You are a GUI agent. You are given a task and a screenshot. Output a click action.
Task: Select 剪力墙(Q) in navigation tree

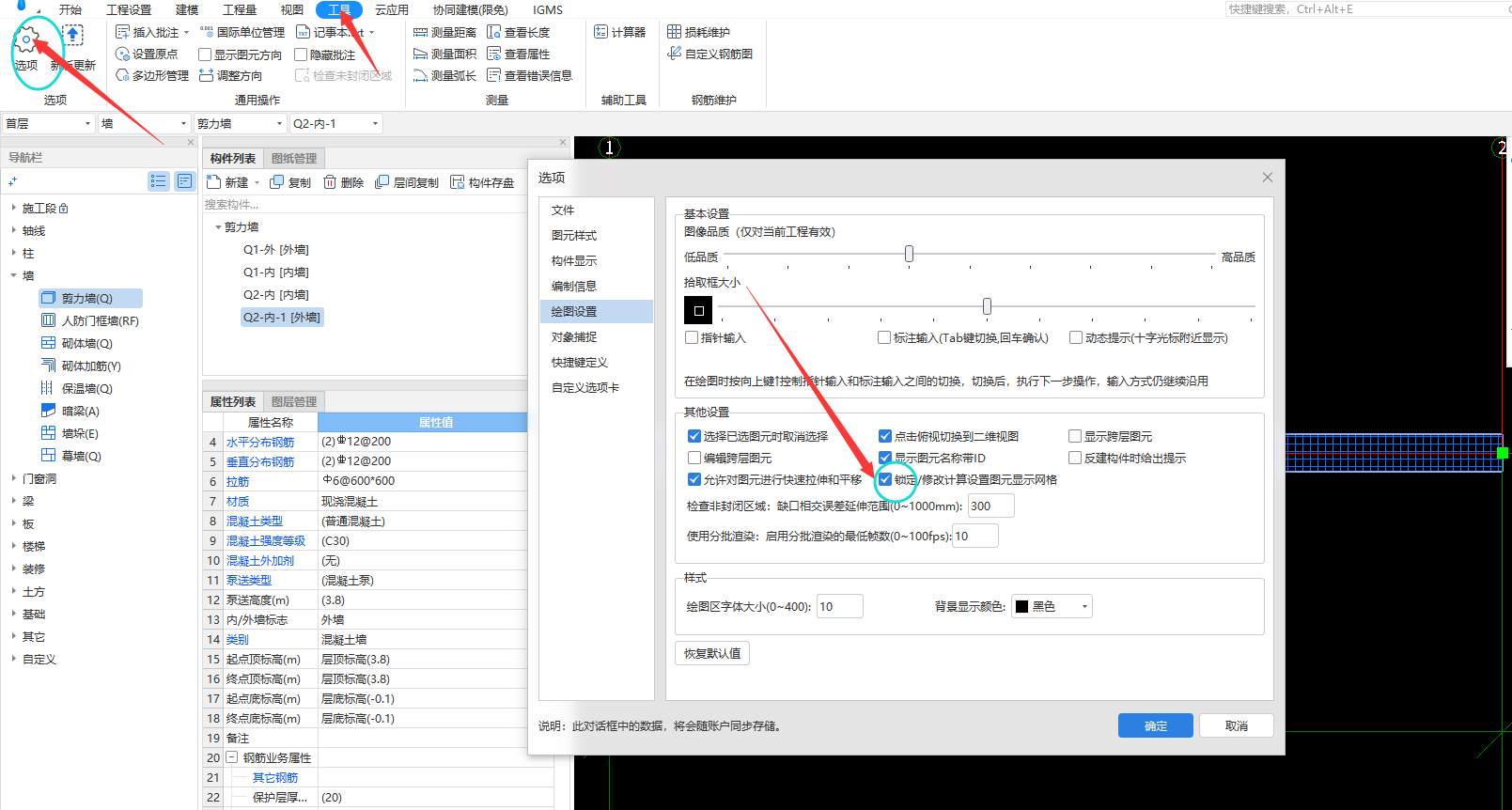[90, 298]
